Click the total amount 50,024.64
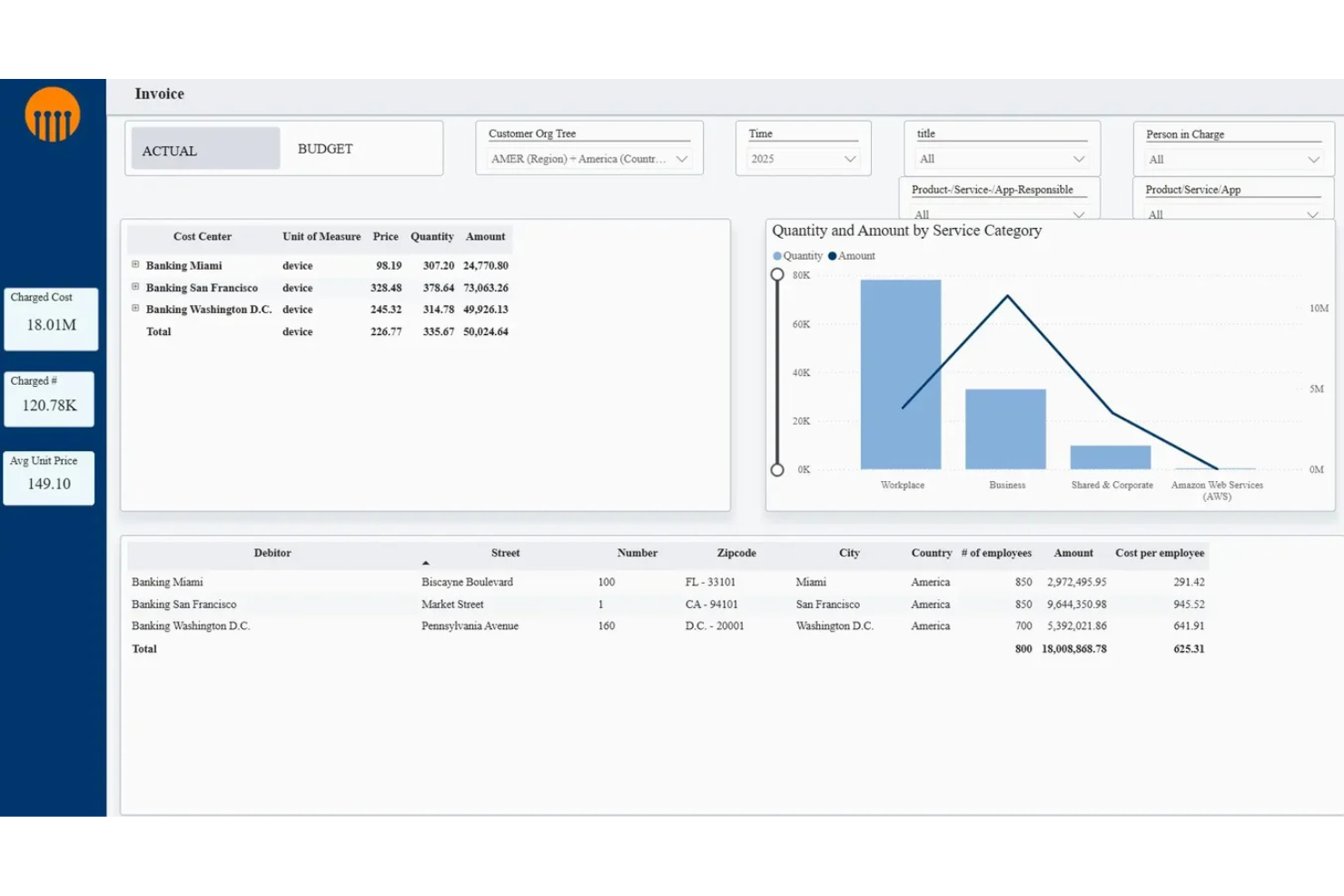Screen dimensions: 1344x896 (x=486, y=332)
